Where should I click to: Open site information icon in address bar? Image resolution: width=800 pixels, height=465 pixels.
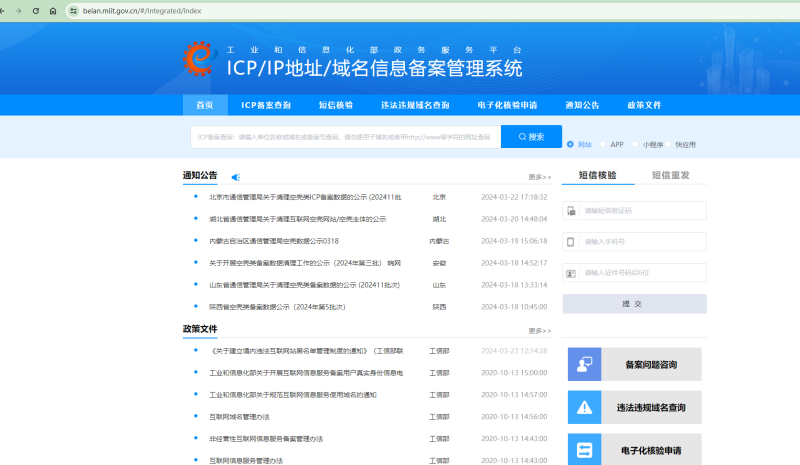[73, 11]
